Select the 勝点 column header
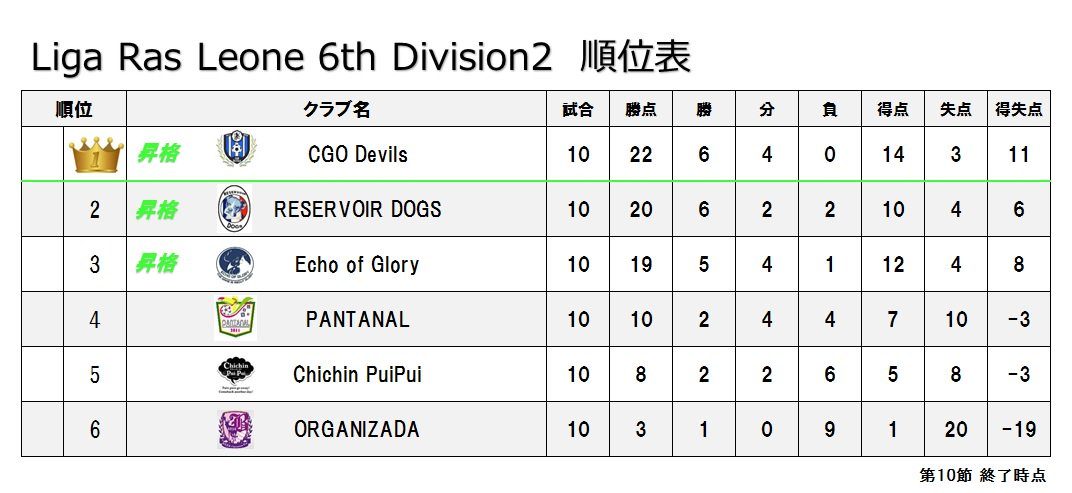1072x493 pixels. 641,109
